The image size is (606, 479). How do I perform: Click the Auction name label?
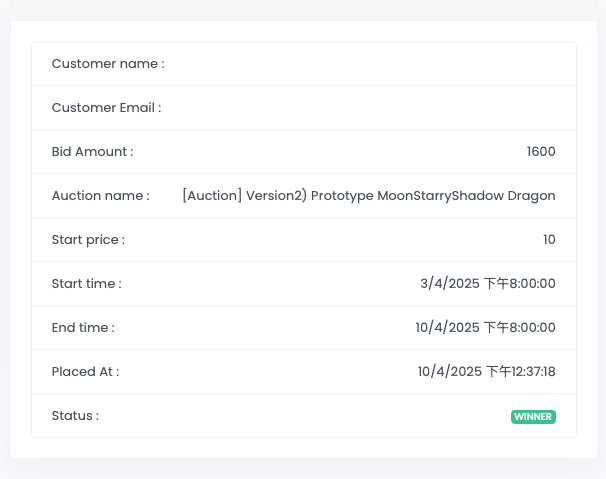point(100,196)
